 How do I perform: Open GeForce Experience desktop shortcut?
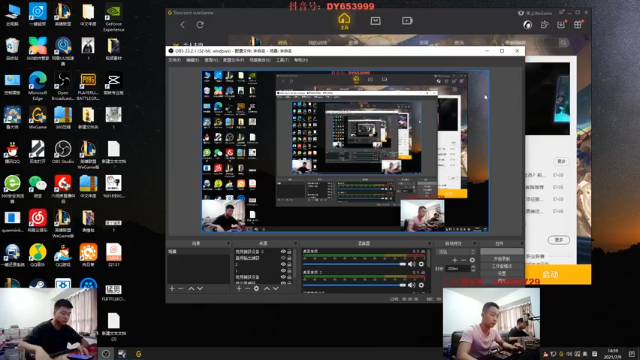tap(113, 17)
